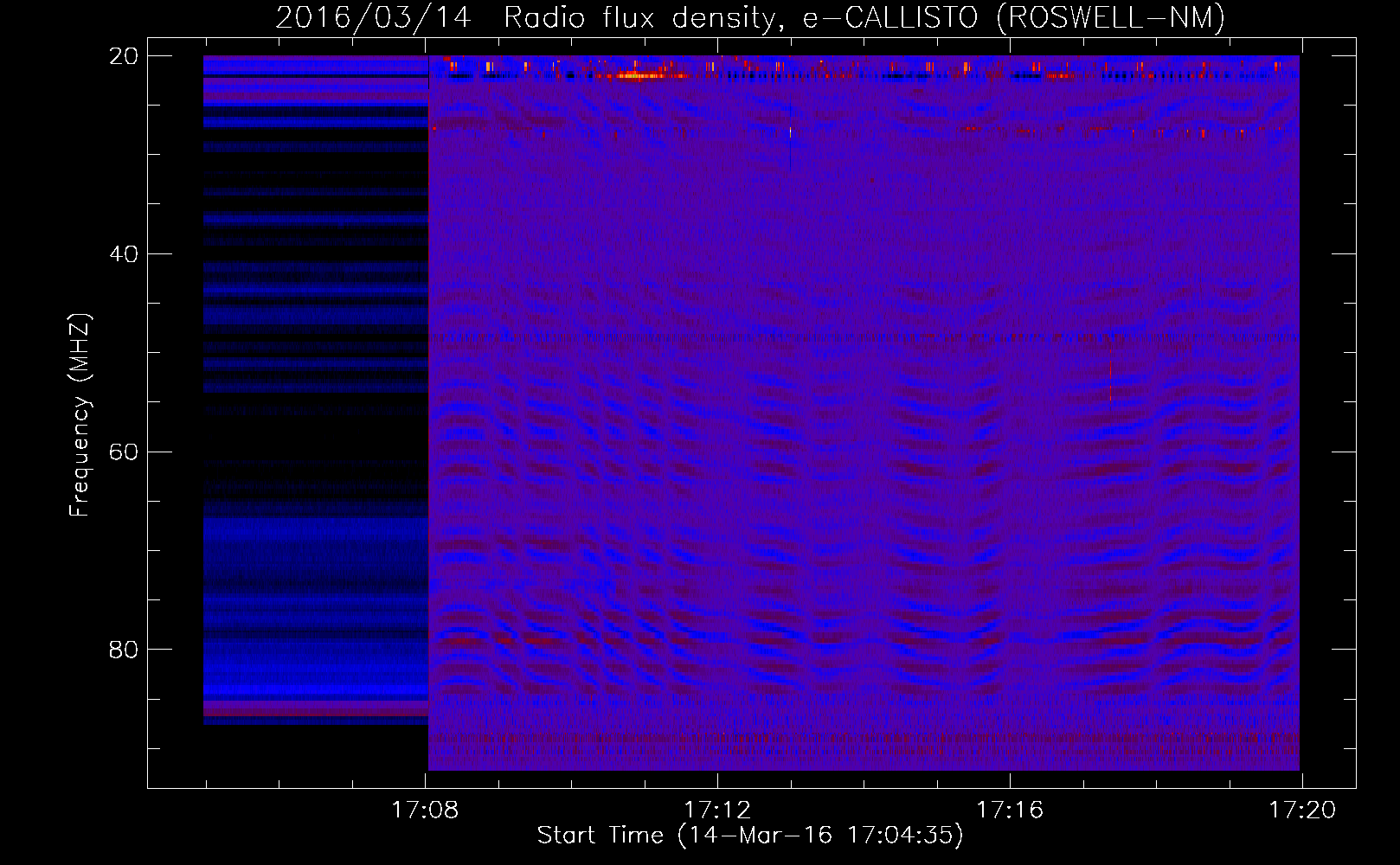Click the plot title 'Radio flux density, e-CALLISTO (ROSWELL-NM)'
This screenshot has height=865, width=1400.
[x=864, y=17]
